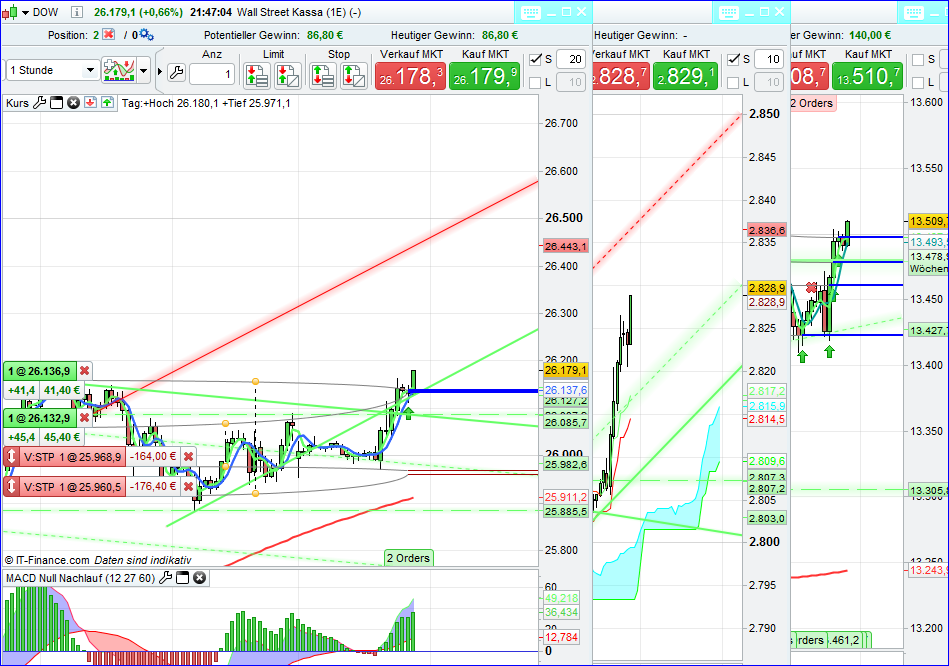Click the keyboard icon in the title bar
Viewport: 949px width, 666px height.
coord(531,12)
